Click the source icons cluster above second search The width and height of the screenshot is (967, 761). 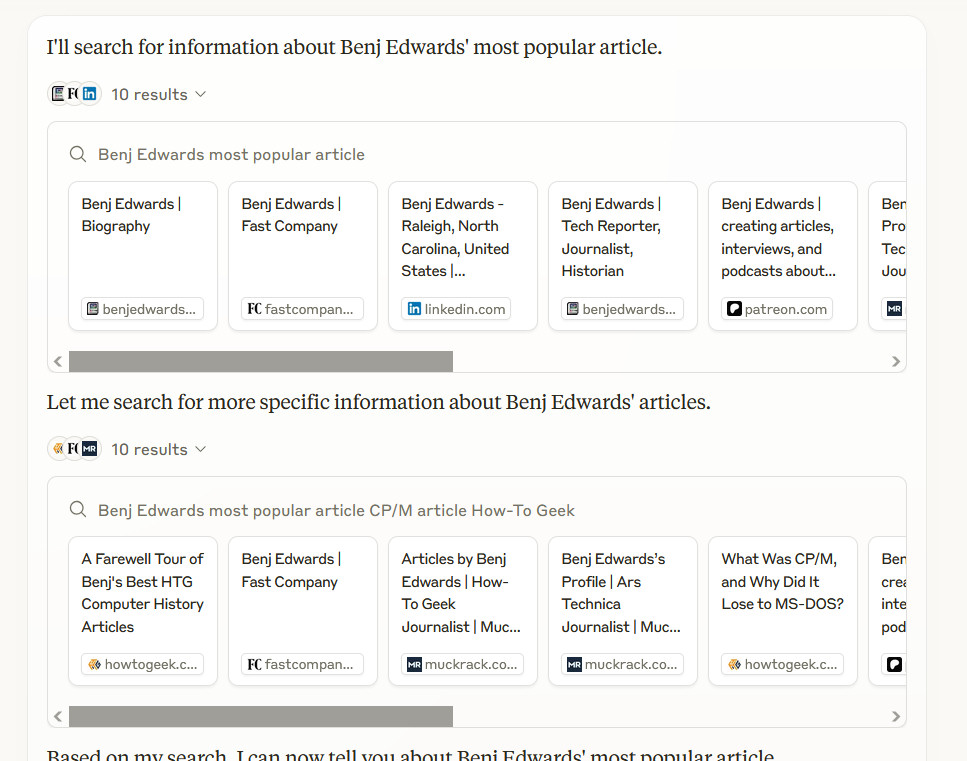click(75, 449)
